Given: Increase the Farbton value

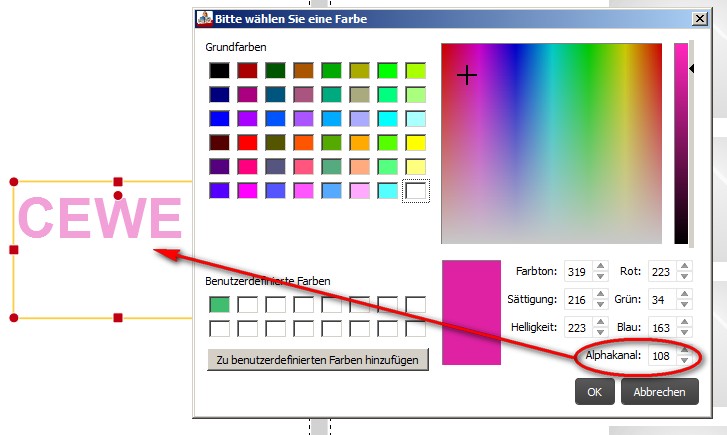Looking at the screenshot, I should (600, 266).
